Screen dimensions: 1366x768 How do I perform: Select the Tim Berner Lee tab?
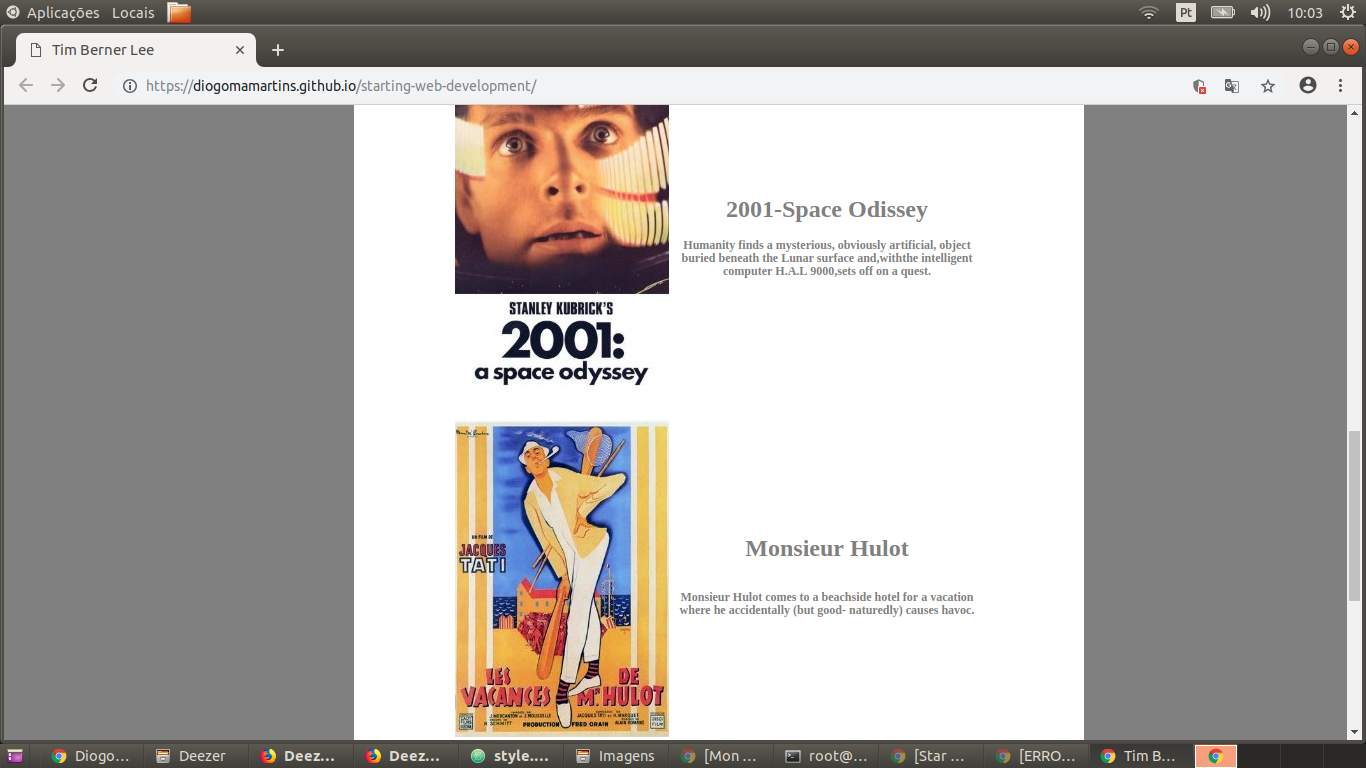(137, 50)
